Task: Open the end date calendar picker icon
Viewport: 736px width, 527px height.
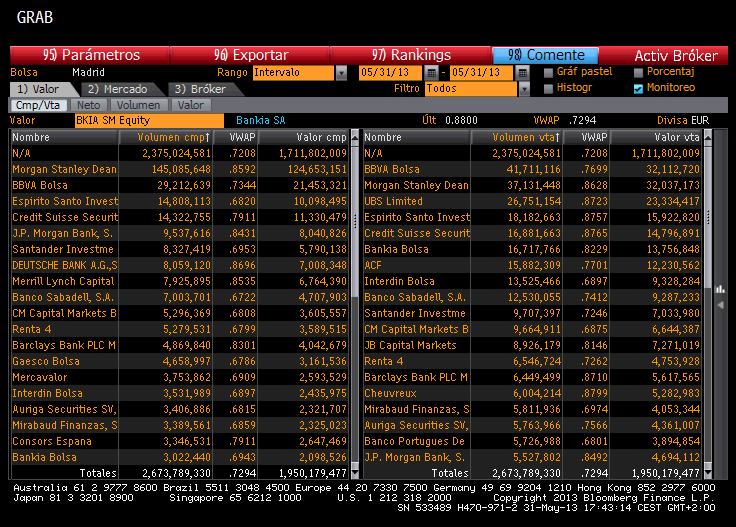Action: (x=522, y=73)
